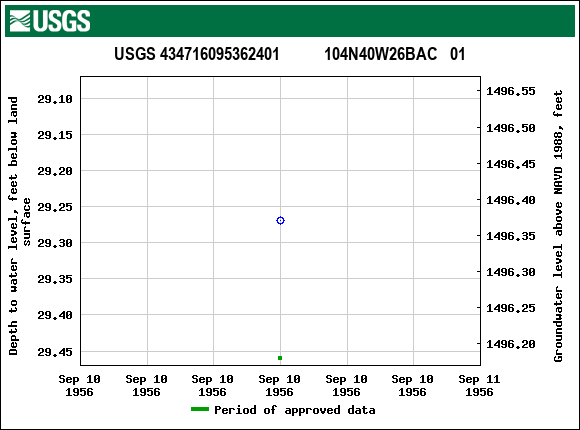This screenshot has width=580, height=430.
Task: Click the 'Period of approved data' legend text
Action: coord(295,410)
